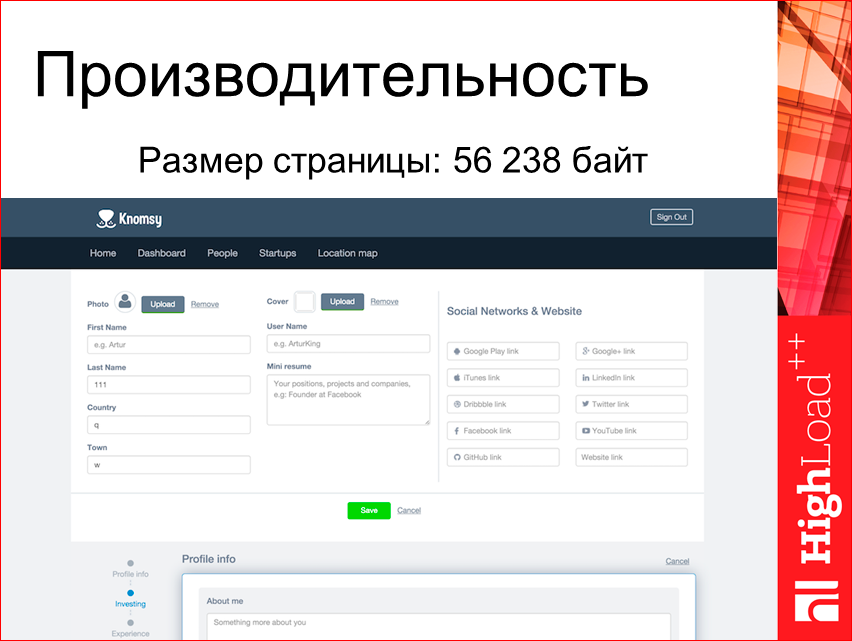This screenshot has width=852, height=641.
Task: Click the Mini resume text area
Action: [x=348, y=399]
